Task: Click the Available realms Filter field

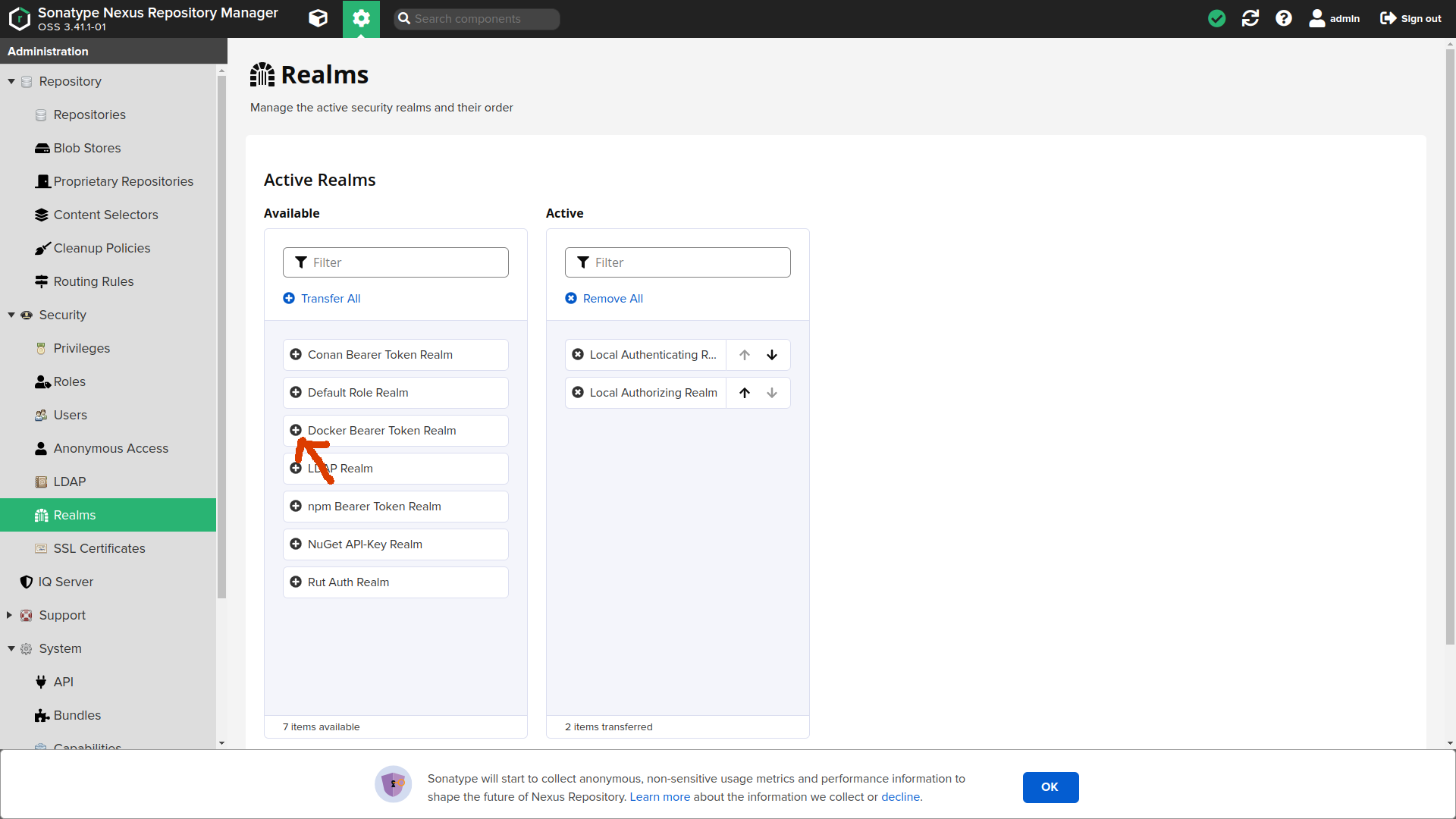Action: click(x=406, y=262)
